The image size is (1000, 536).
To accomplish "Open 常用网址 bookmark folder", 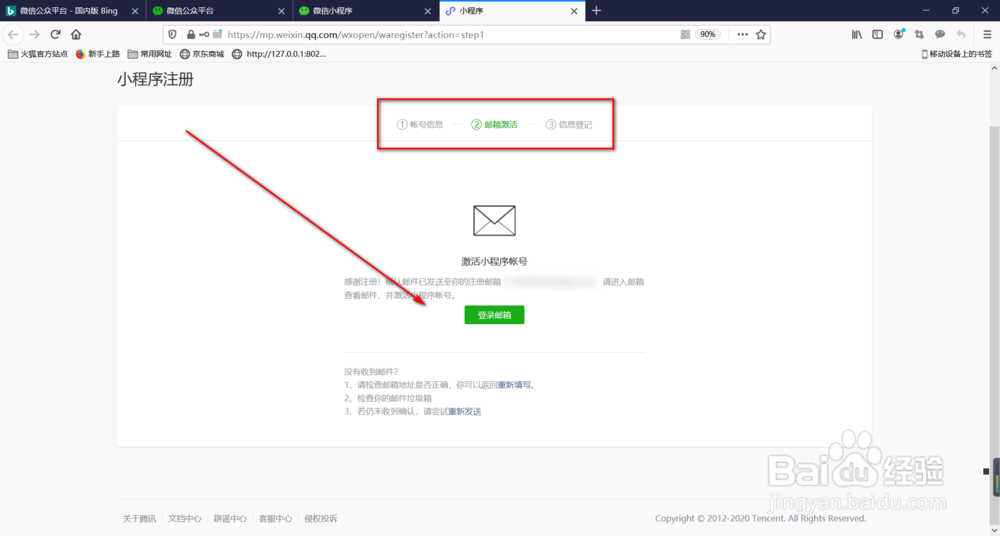I will point(150,54).
